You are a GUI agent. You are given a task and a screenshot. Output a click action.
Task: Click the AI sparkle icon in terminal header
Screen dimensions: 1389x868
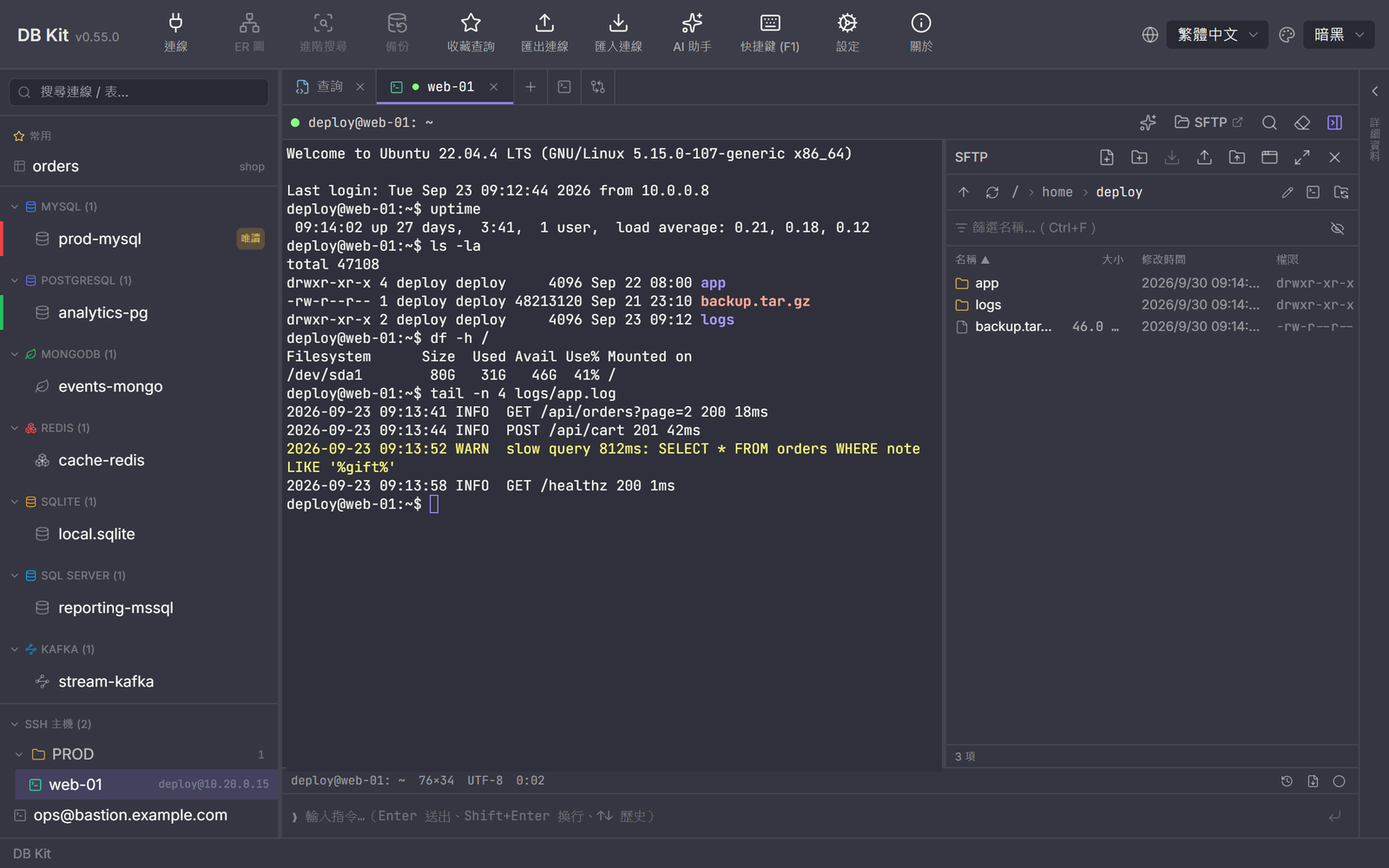pyautogui.click(x=1148, y=122)
